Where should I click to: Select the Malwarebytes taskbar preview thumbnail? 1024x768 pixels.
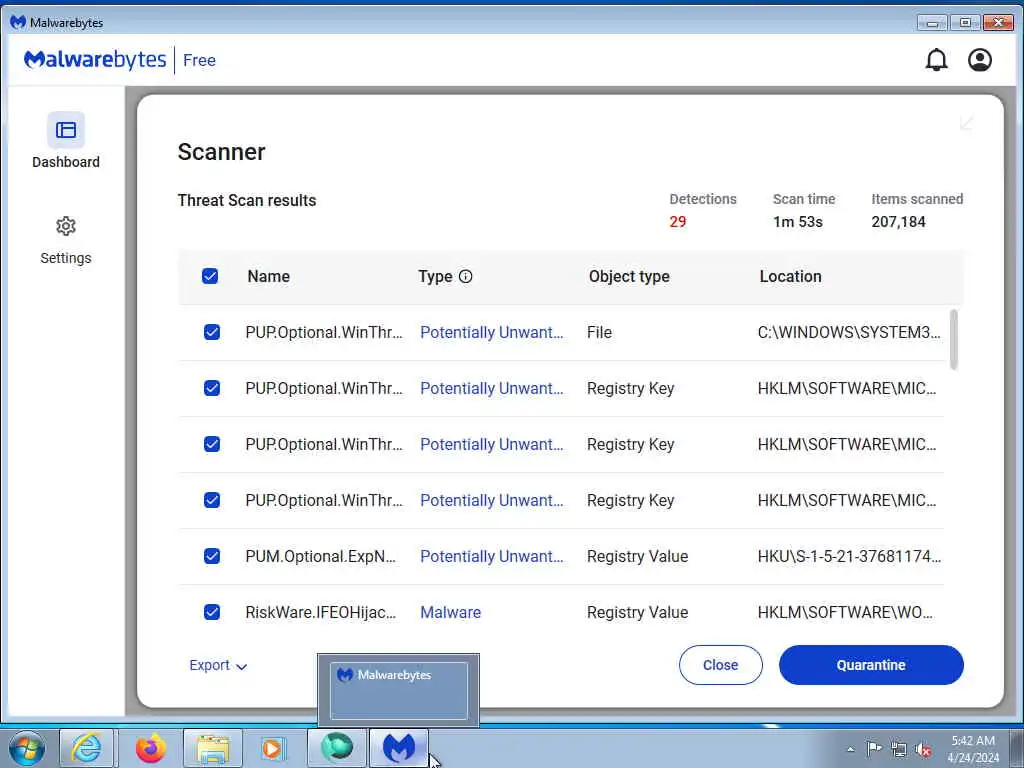point(398,690)
